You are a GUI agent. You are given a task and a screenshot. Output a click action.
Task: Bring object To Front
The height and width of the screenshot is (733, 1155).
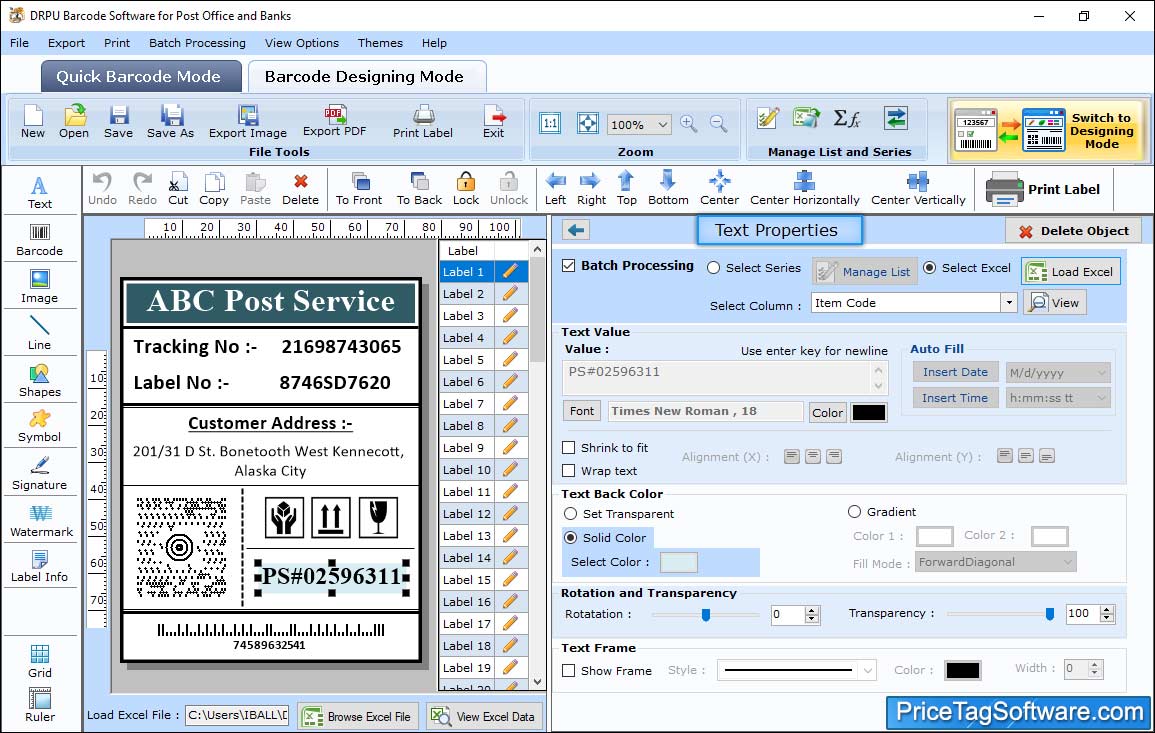click(359, 189)
